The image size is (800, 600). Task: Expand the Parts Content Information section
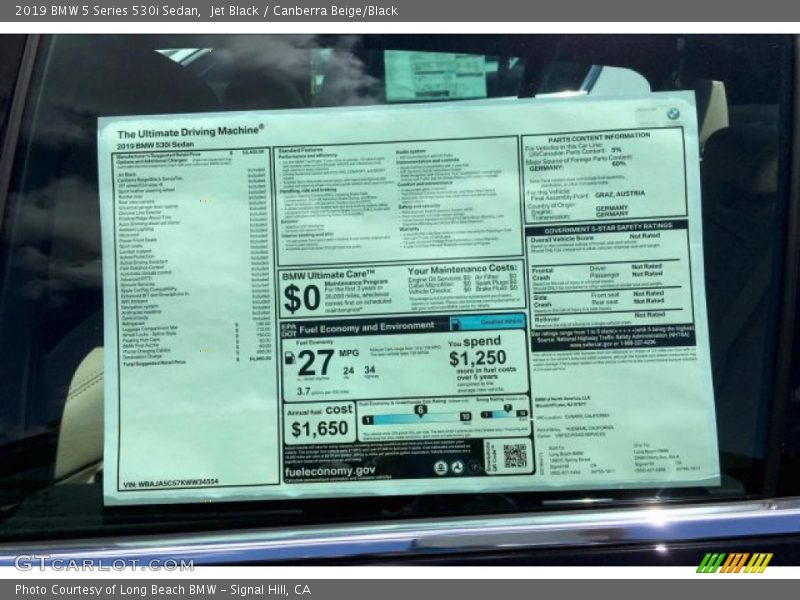tap(600, 136)
